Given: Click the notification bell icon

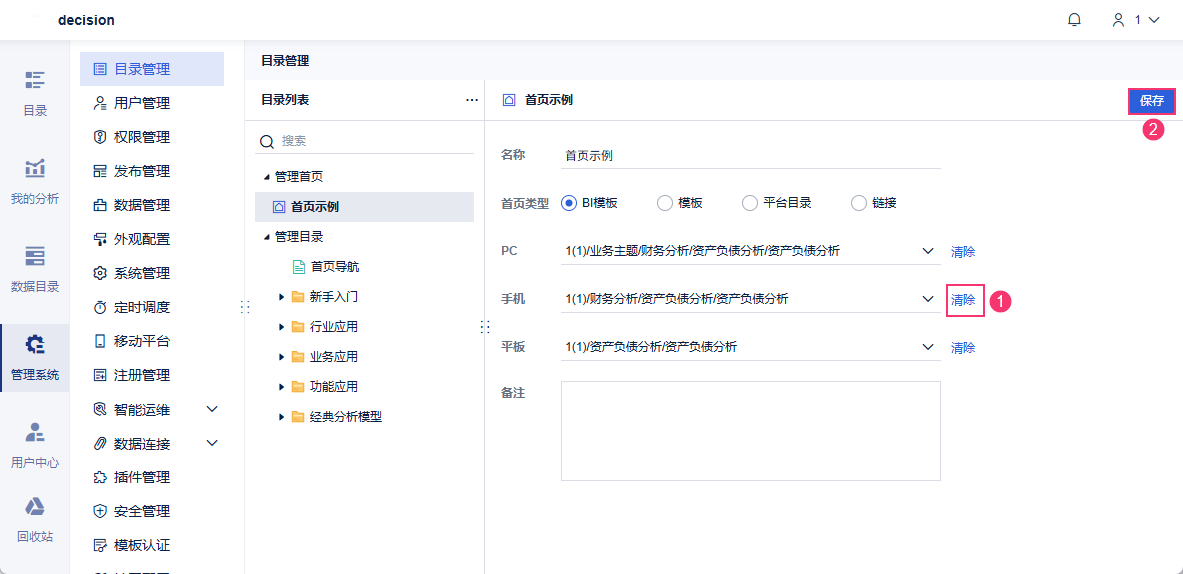Looking at the screenshot, I should 1075,20.
